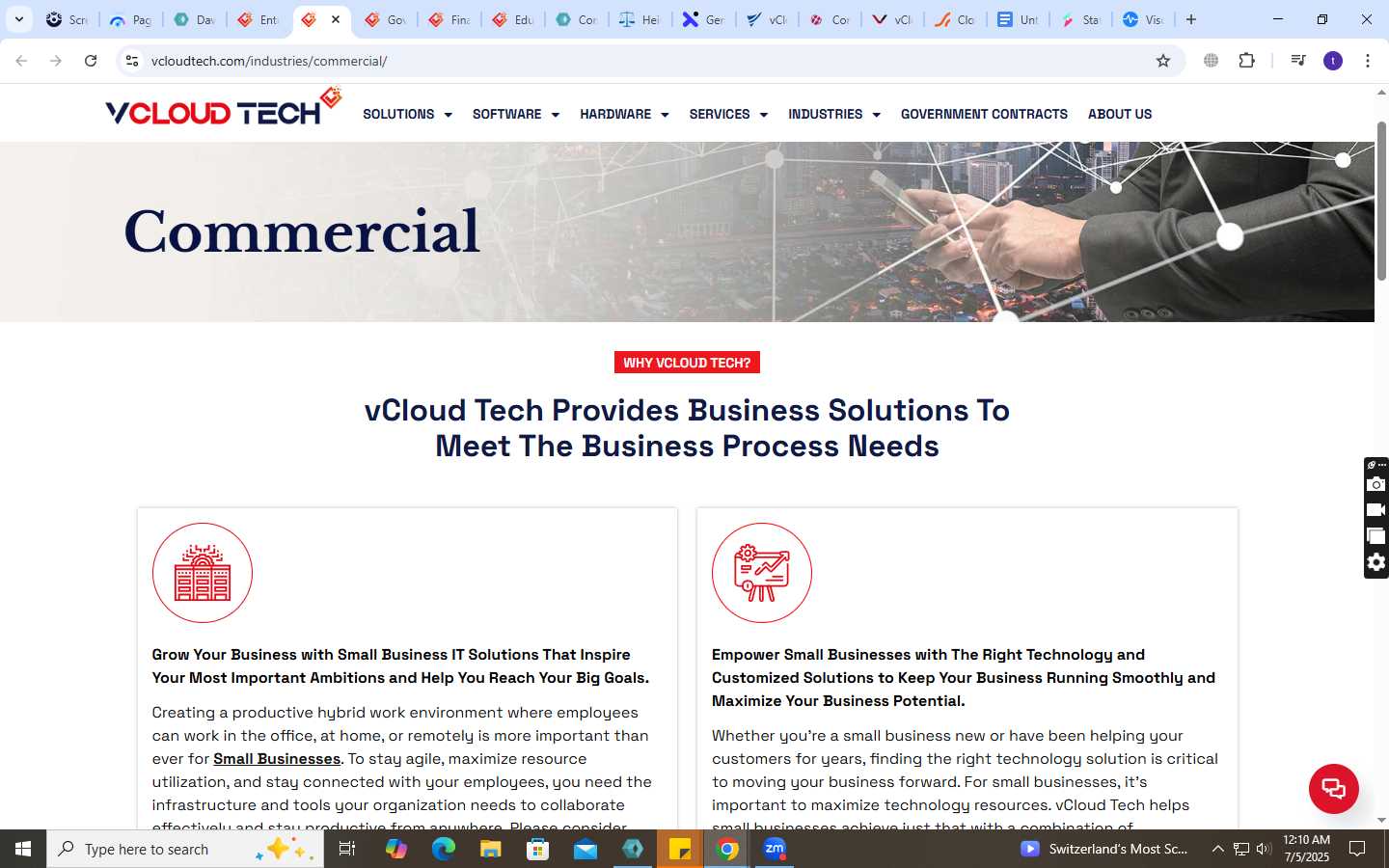This screenshot has height=868, width=1389.
Task: Switch to the 'Edu' tab
Action: (512, 19)
